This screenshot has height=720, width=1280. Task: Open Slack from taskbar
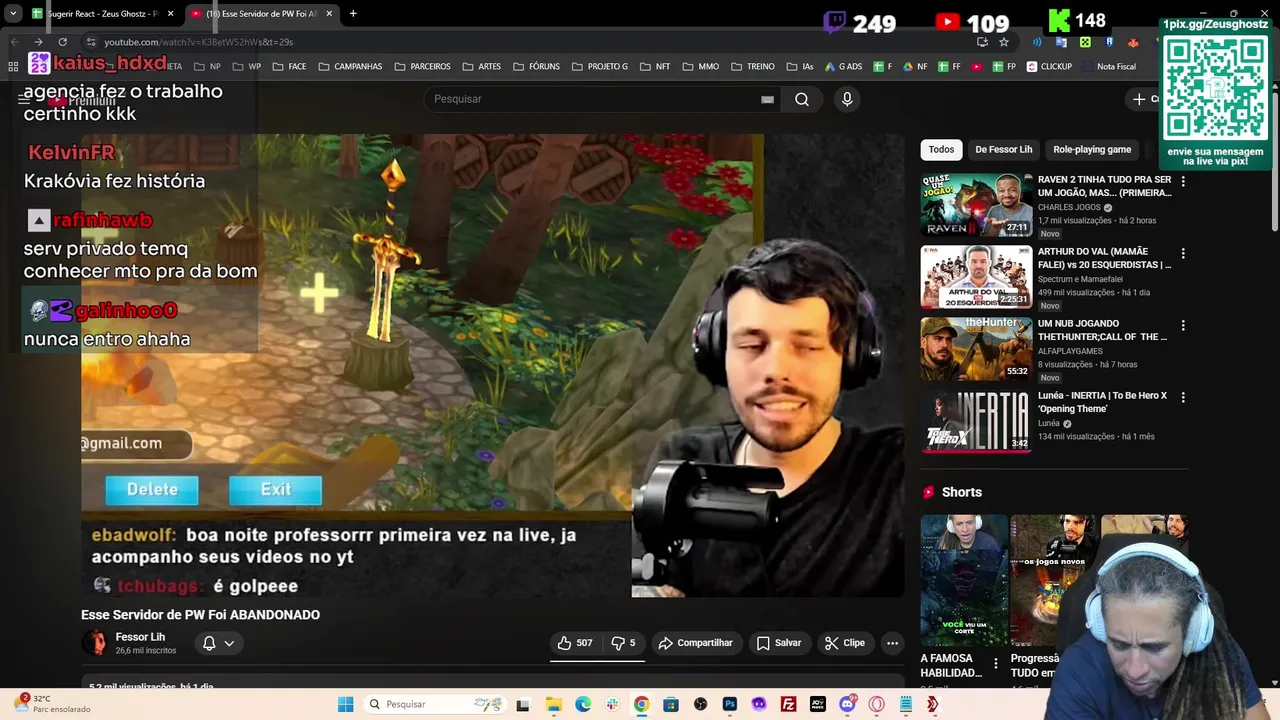click(x=612, y=704)
